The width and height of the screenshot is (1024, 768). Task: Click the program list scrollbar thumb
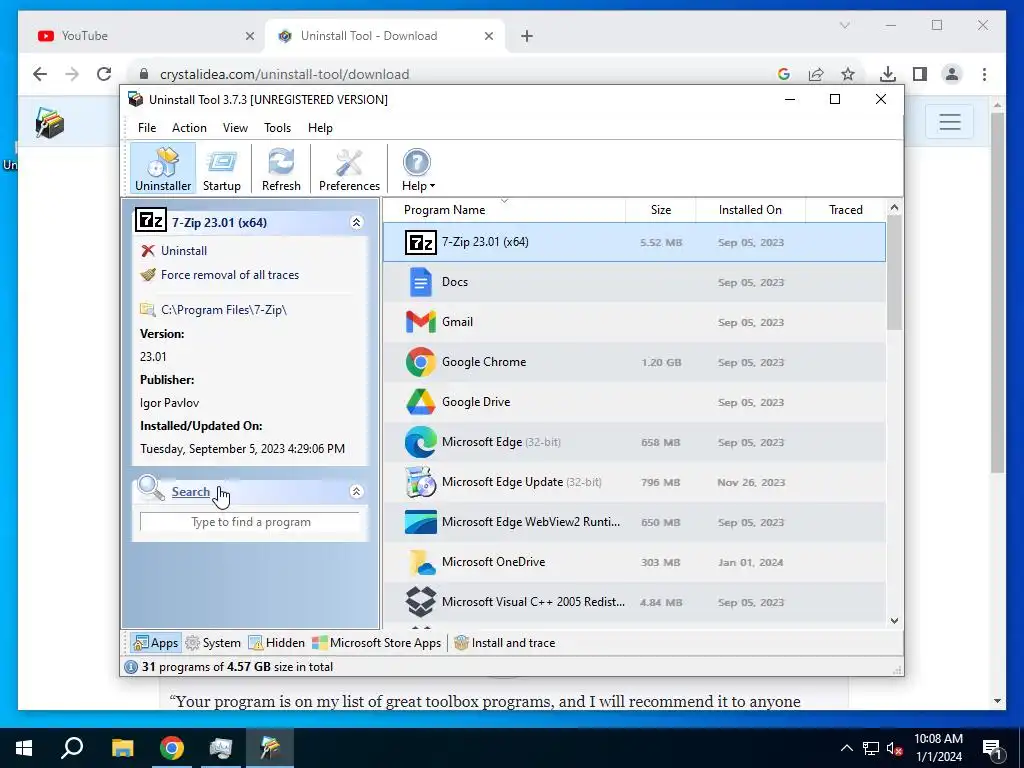coord(894,273)
